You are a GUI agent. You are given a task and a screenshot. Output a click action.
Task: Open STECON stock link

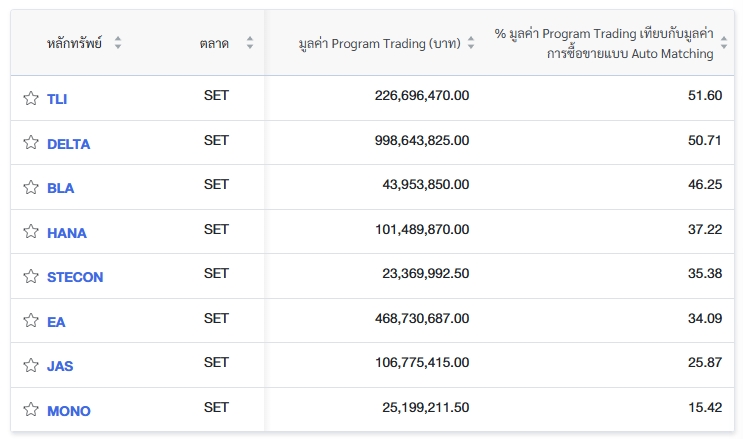pos(75,277)
